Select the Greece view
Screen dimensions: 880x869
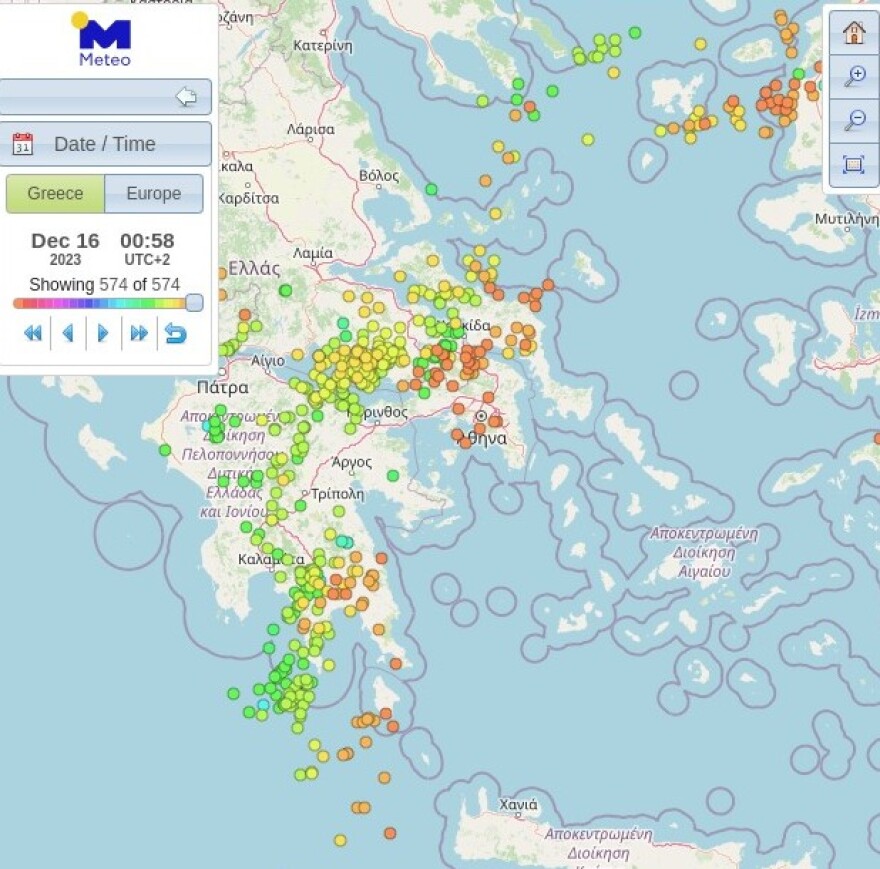point(55,193)
